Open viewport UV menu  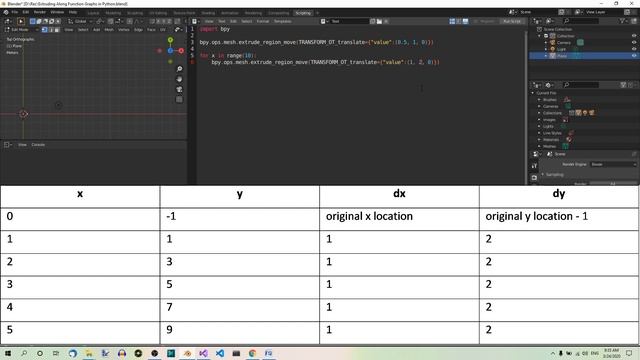click(x=163, y=30)
